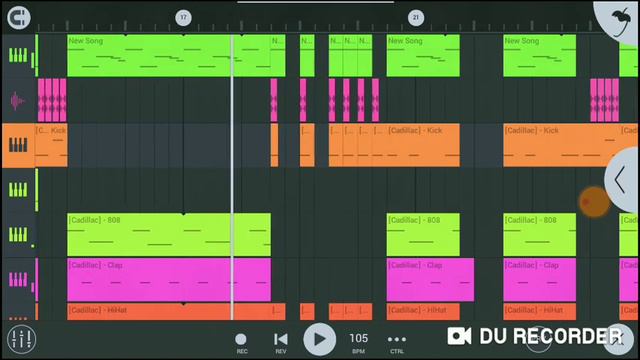
Task: Select the [Cadillac] - 808 clip at bar 21
Action: (x=423, y=235)
